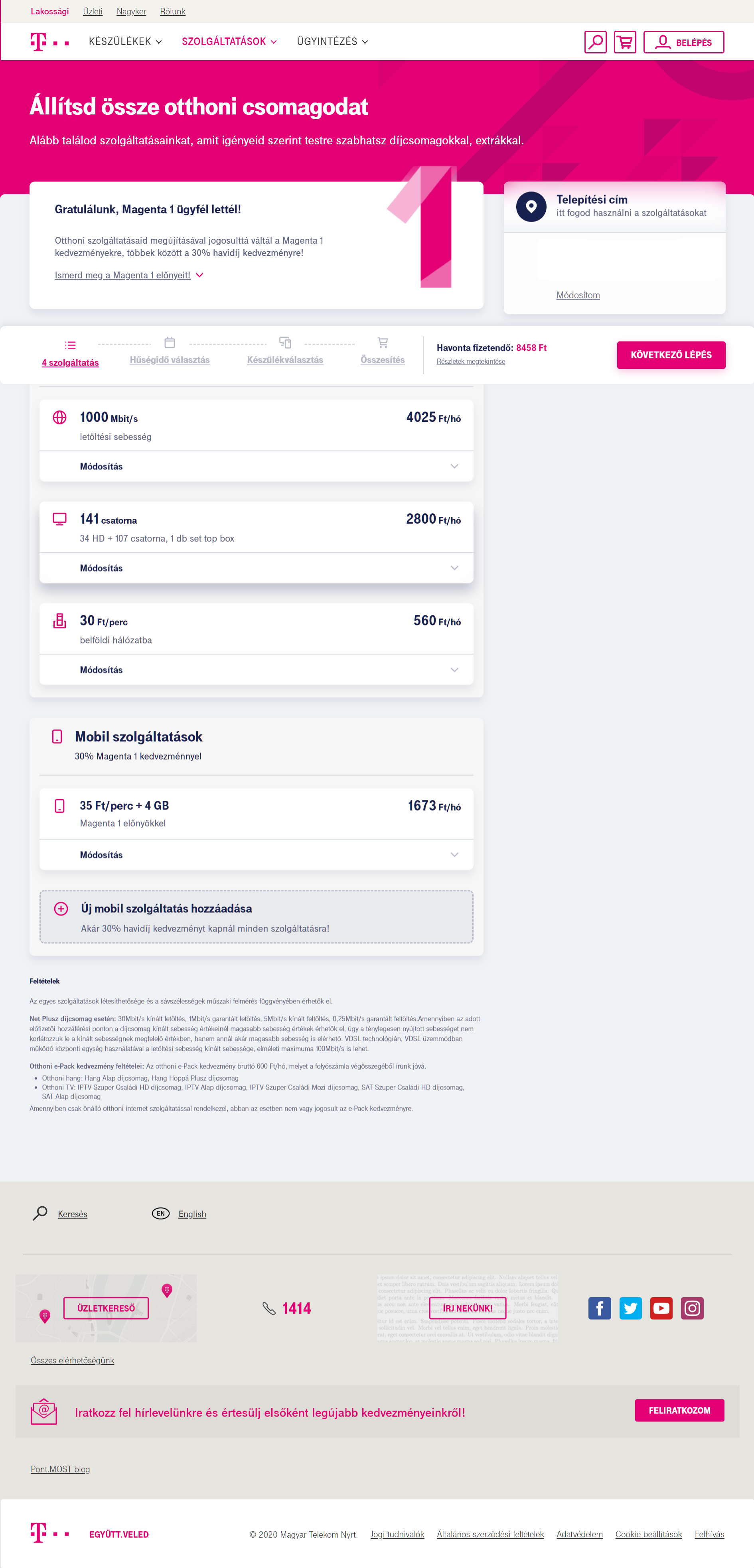Select the Hűségidő választás step

point(169,360)
